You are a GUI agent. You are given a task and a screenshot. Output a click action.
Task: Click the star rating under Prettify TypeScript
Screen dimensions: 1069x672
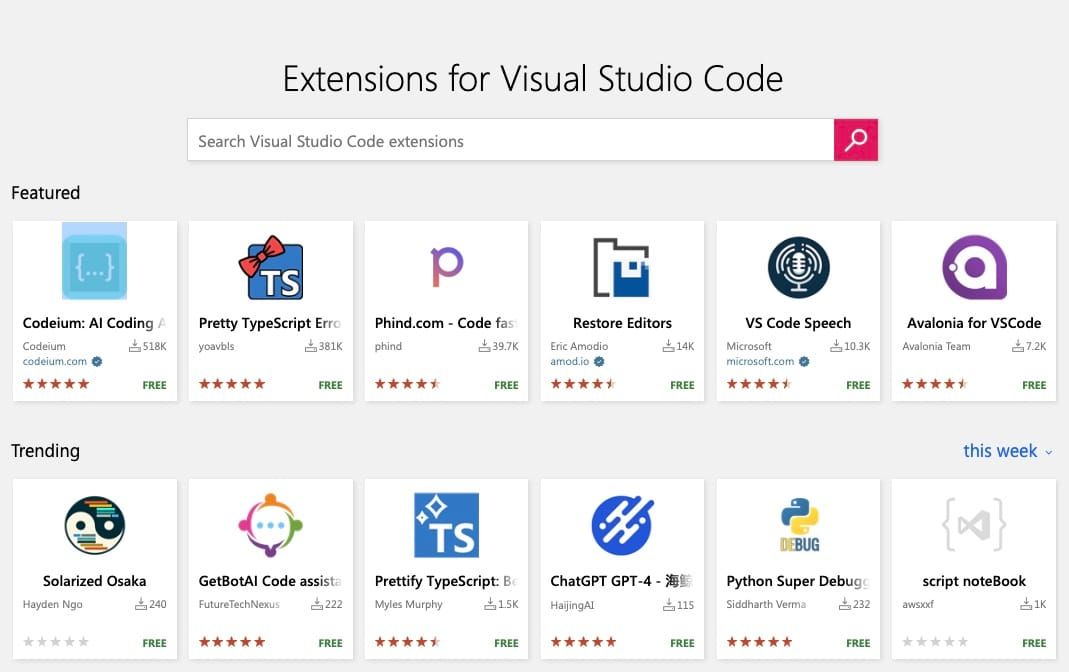[407, 643]
